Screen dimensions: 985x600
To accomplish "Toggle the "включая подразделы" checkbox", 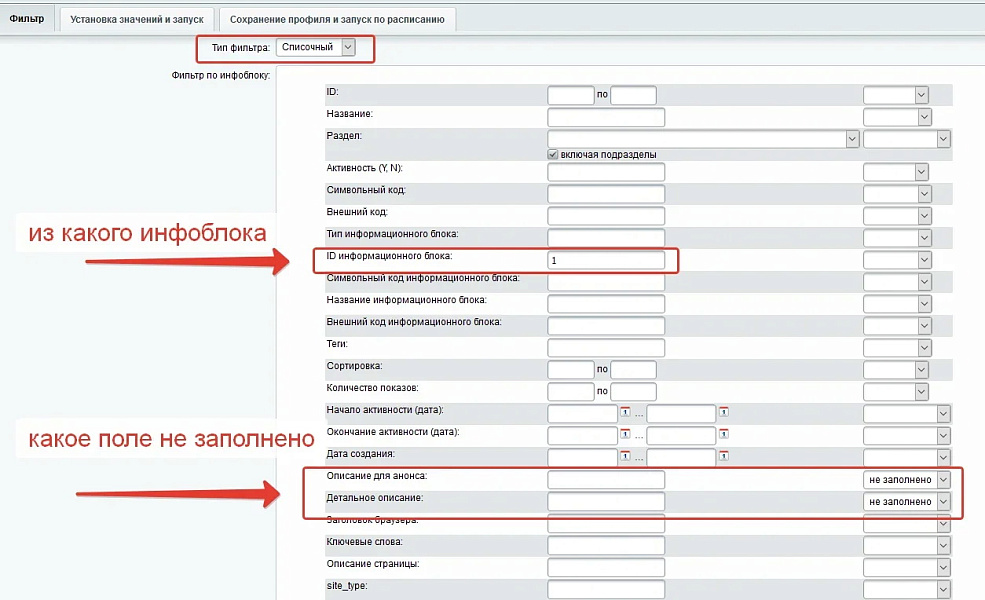I will pyautogui.click(x=552, y=153).
